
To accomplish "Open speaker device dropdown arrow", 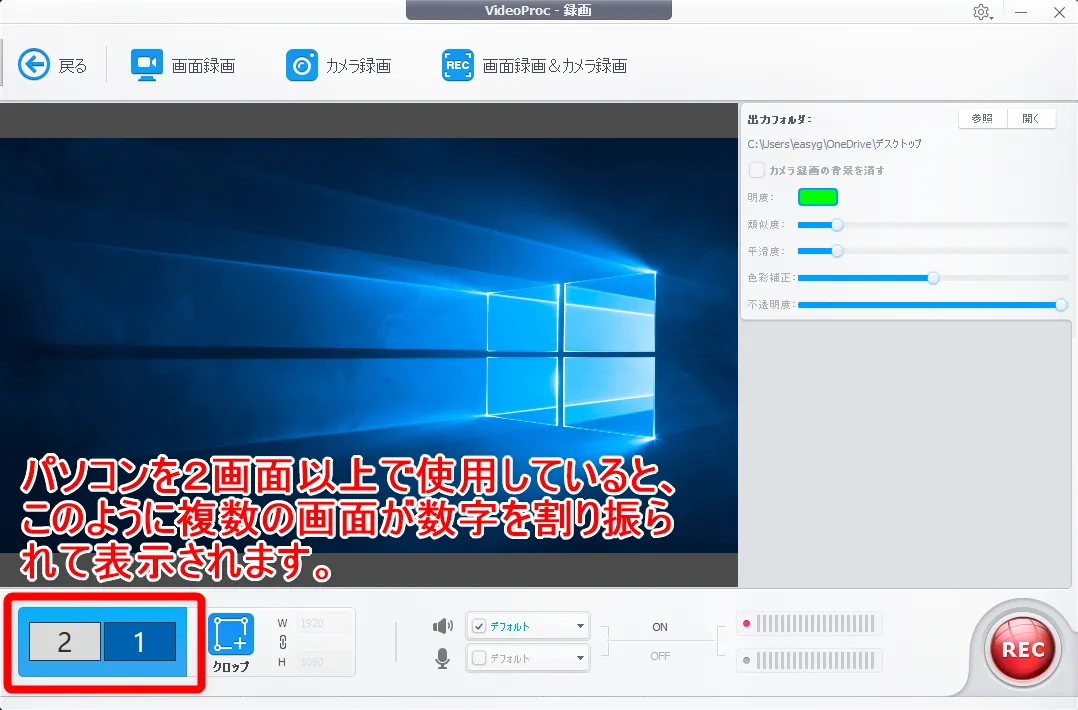I will click(580, 626).
